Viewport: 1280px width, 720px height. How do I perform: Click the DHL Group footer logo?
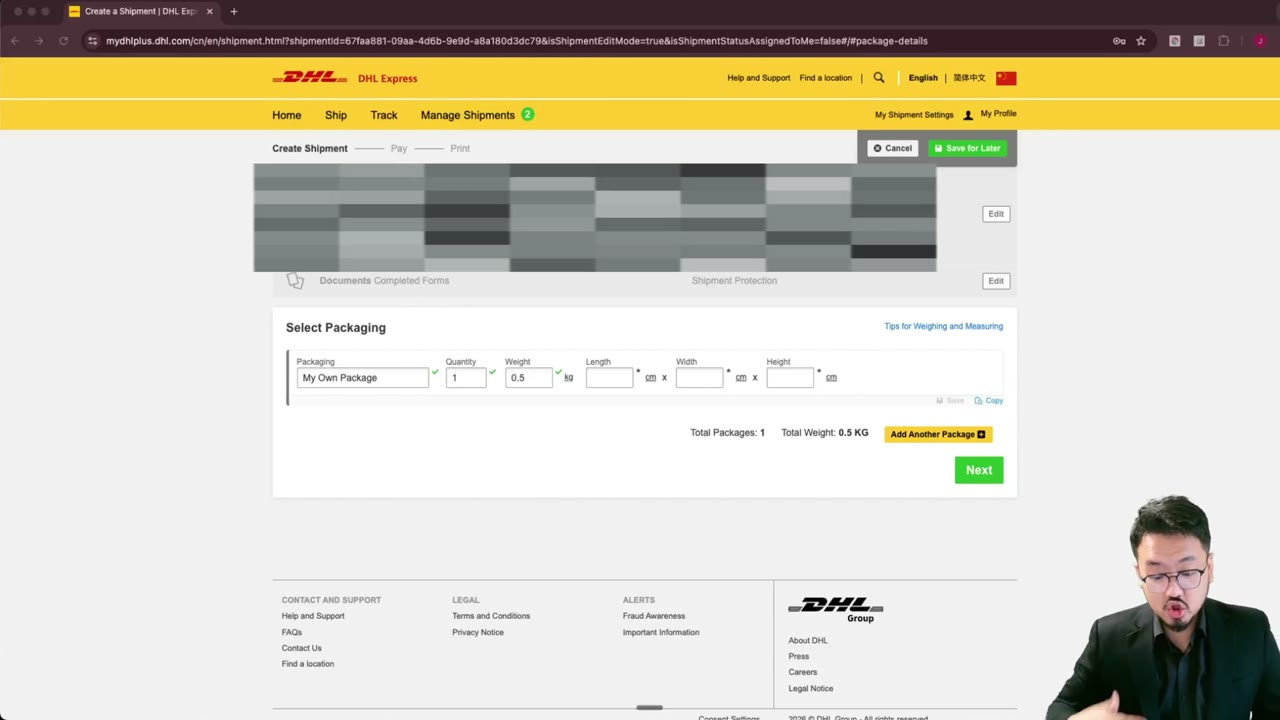836,610
